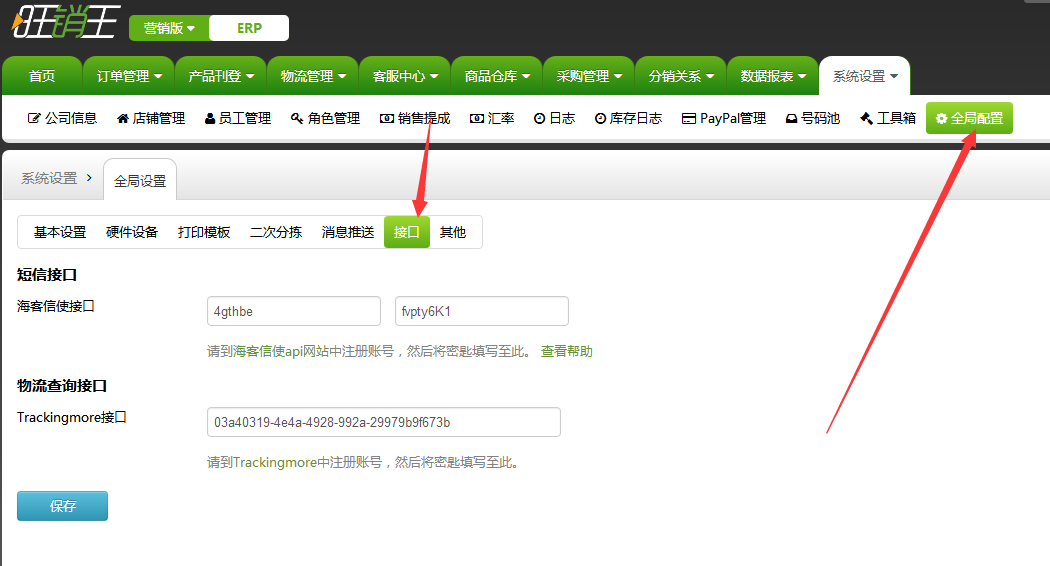Switch to ERP mode
This screenshot has height=566, width=1050.
(249, 28)
